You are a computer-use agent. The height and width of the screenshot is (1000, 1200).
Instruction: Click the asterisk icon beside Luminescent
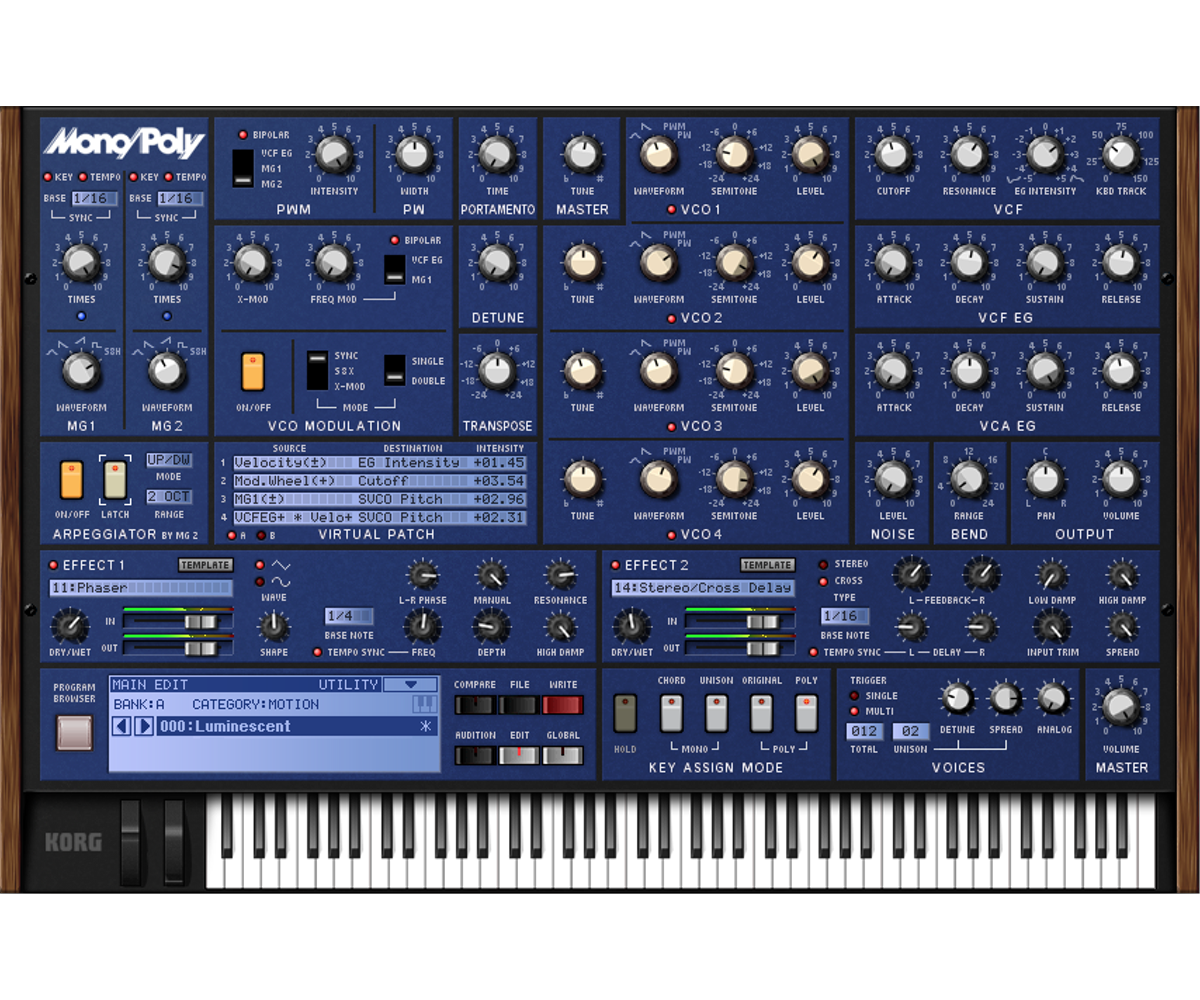coord(426,727)
